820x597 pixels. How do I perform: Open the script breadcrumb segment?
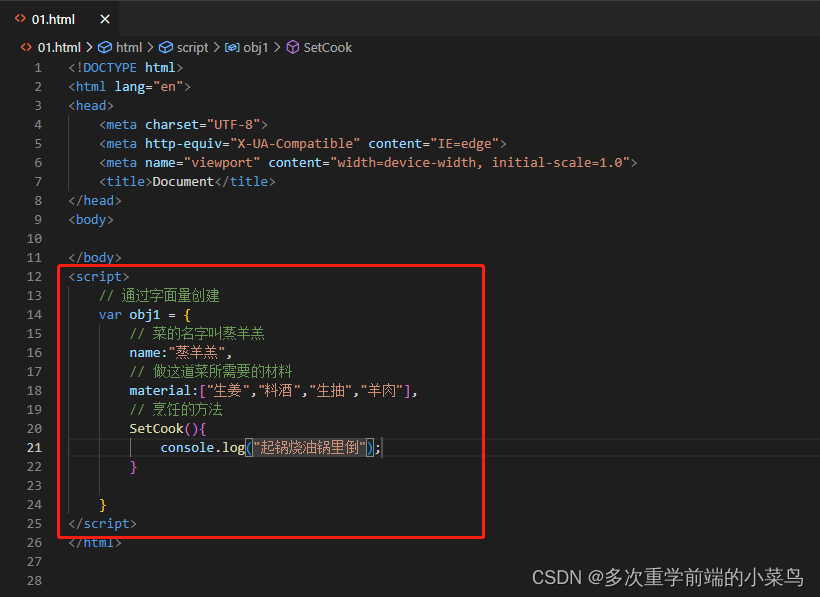click(192, 48)
